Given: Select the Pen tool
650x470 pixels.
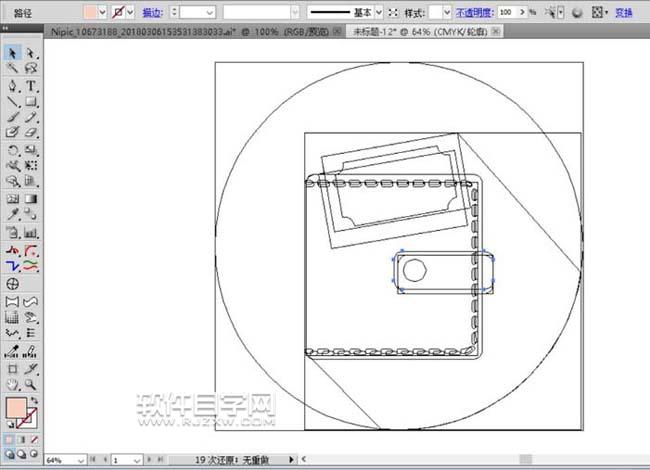Looking at the screenshot, I should [12, 86].
